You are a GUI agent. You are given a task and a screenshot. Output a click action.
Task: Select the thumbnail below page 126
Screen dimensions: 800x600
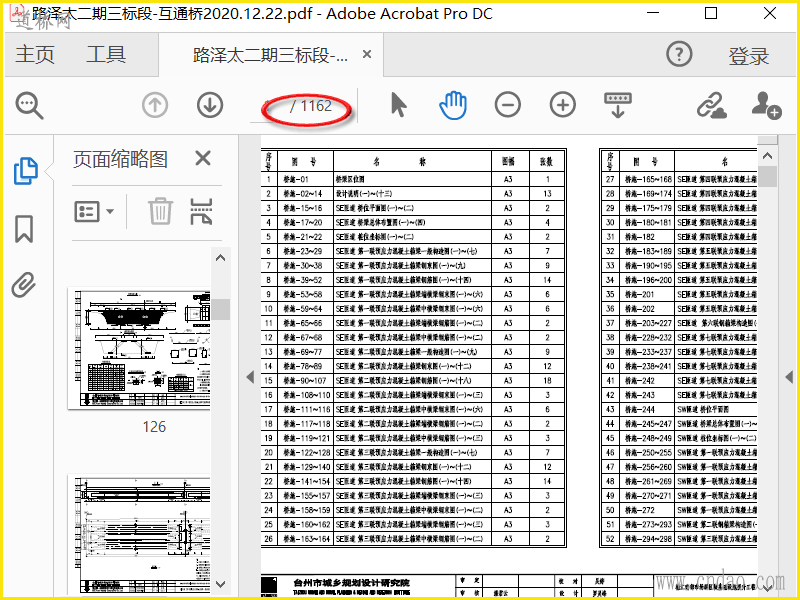[x=139, y=535]
